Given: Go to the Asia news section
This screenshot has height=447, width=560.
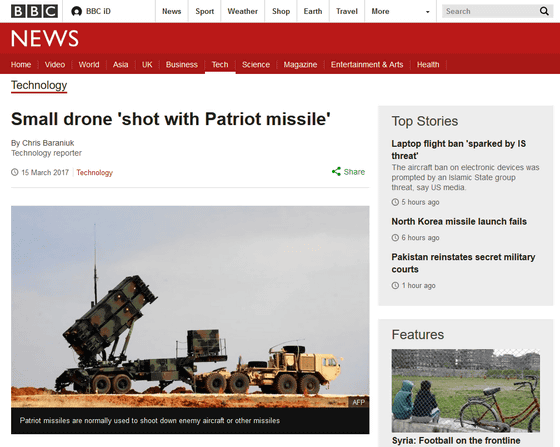Looking at the screenshot, I should (120, 65).
